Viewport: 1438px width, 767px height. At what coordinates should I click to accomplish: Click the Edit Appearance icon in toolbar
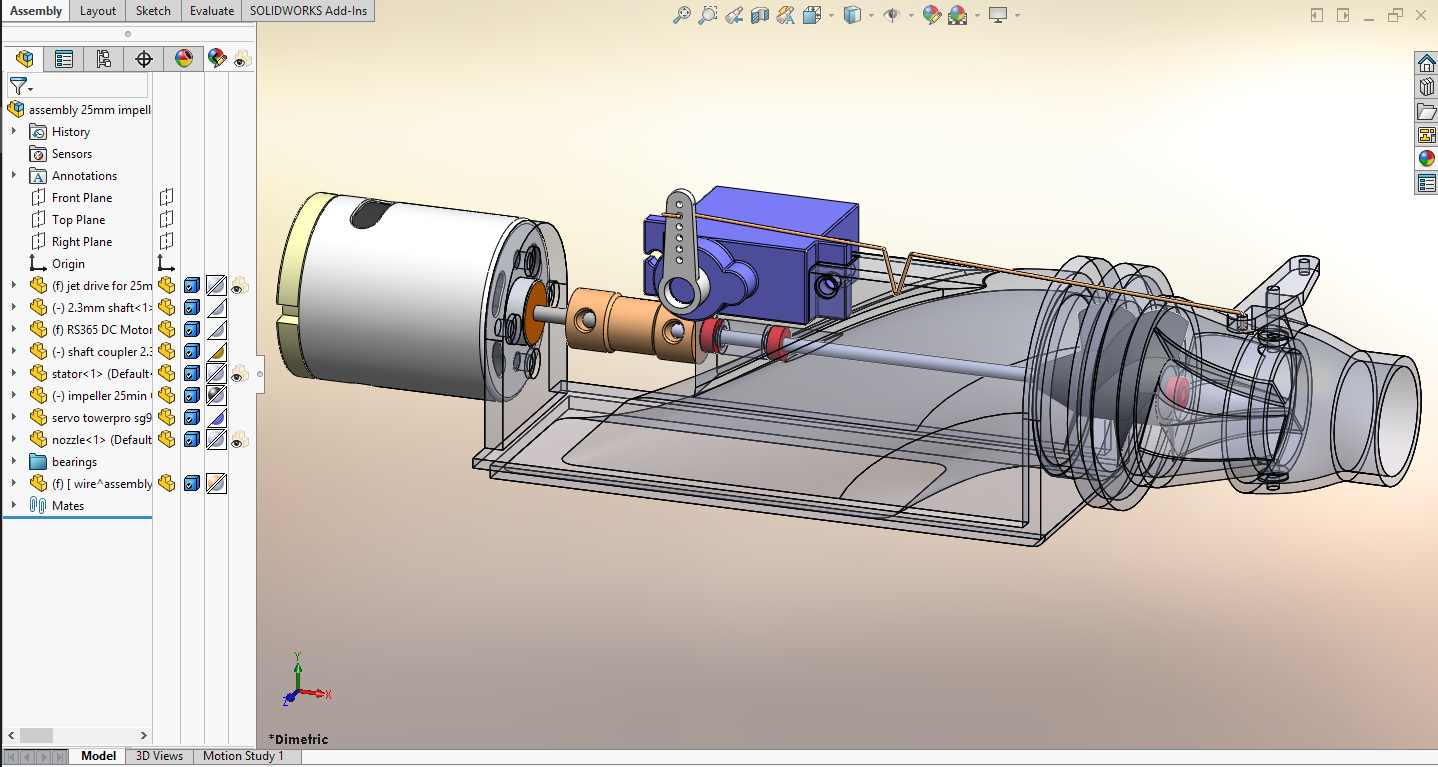tap(932, 15)
